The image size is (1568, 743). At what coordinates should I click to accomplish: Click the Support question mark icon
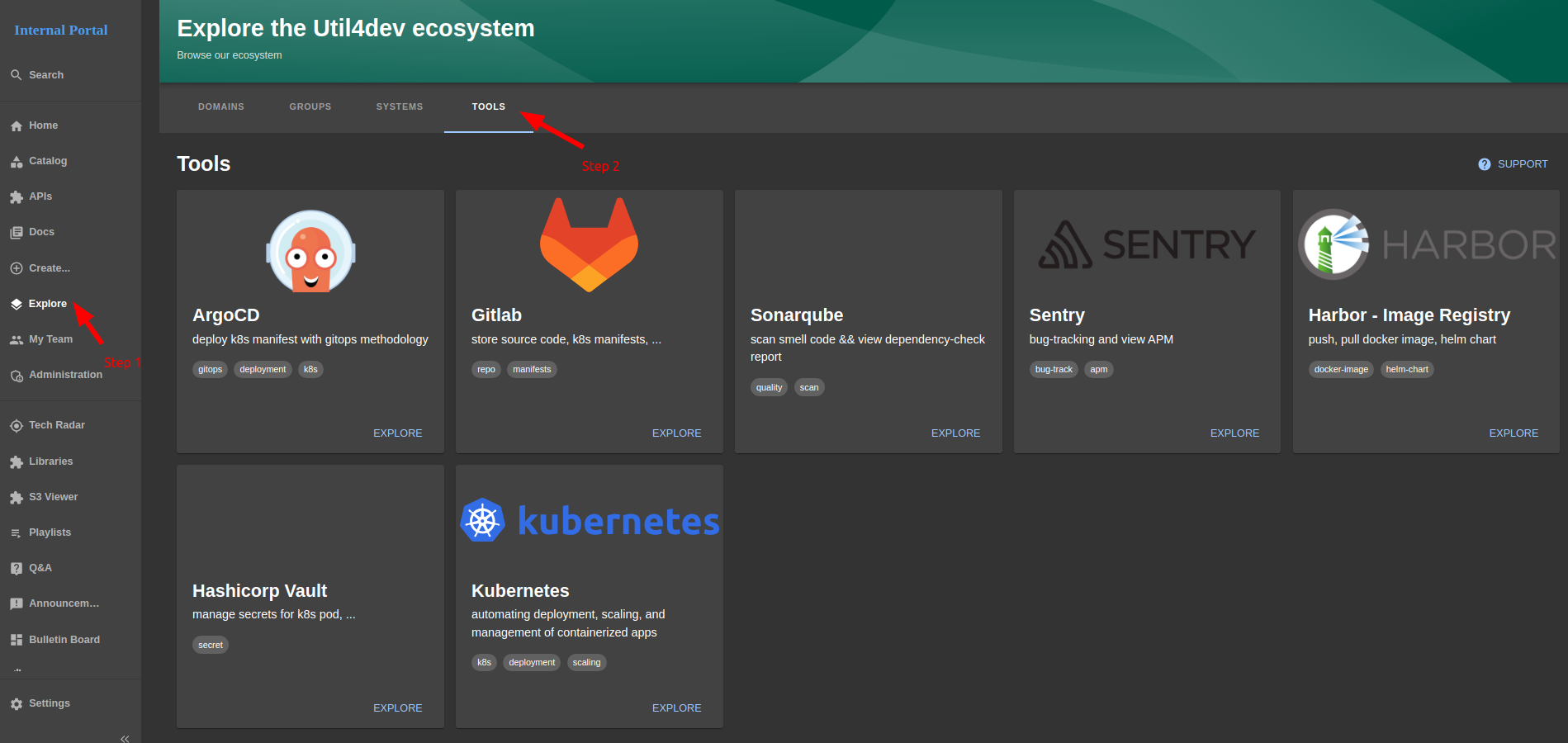(1484, 164)
